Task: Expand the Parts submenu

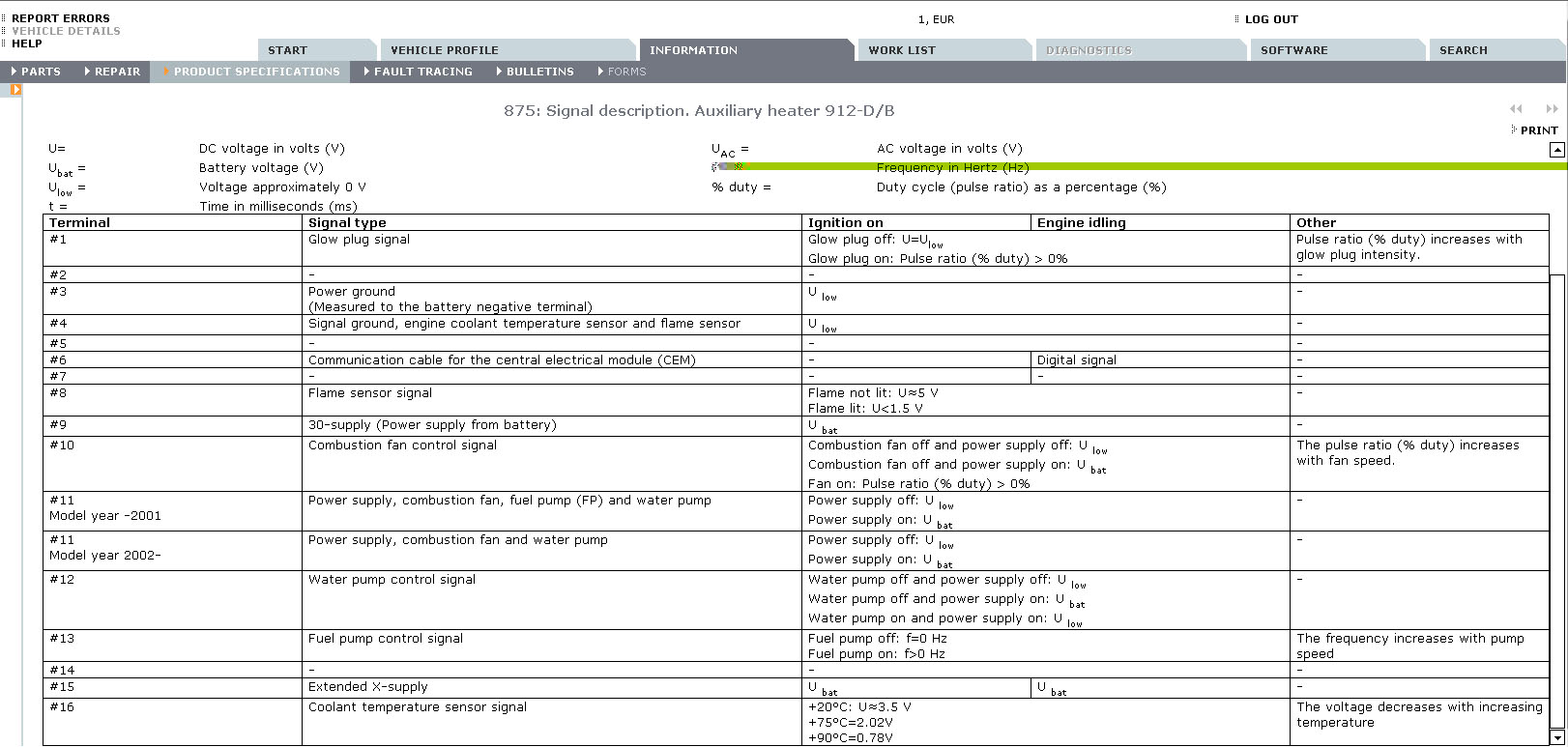Action: coord(41,72)
